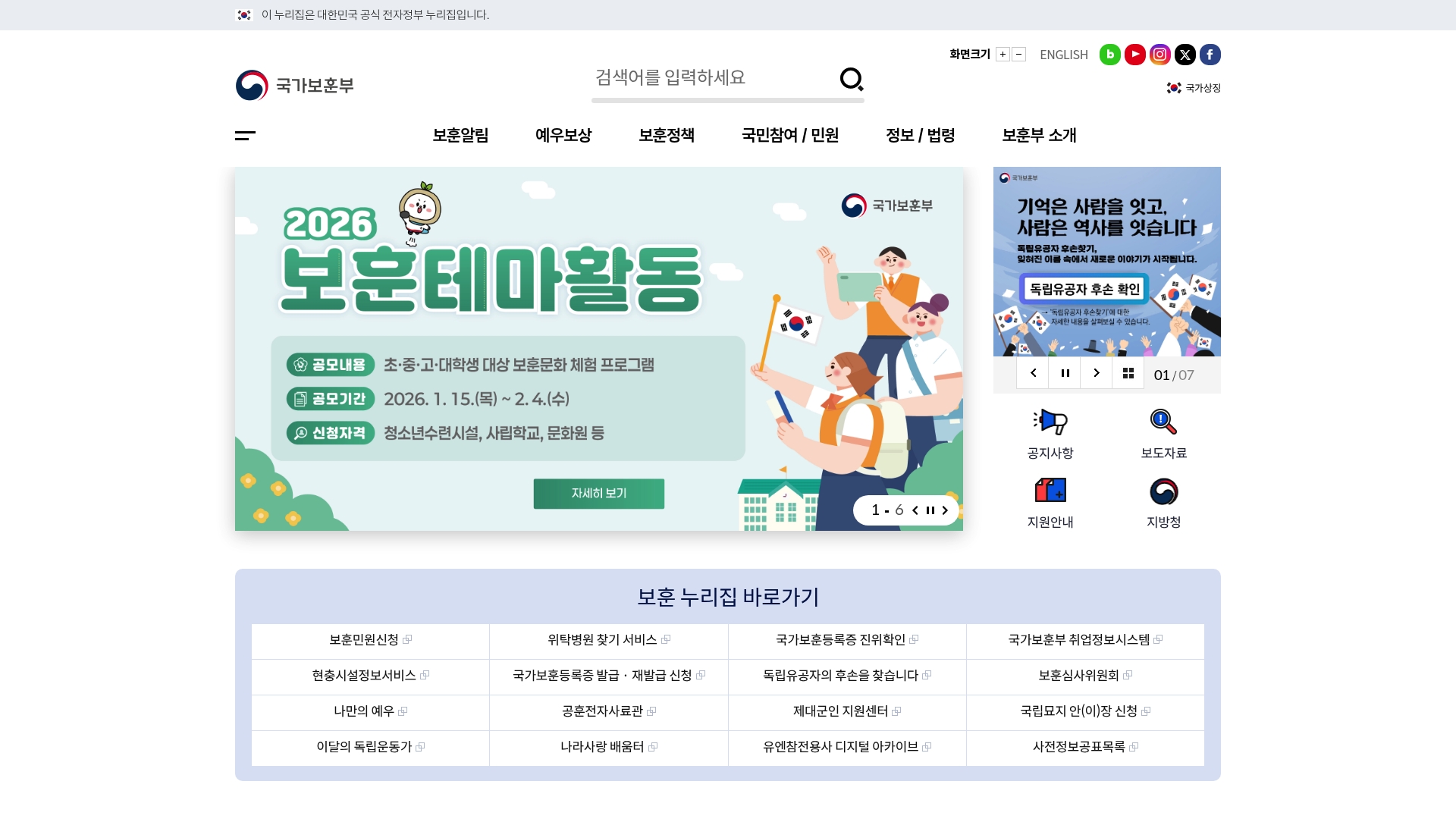Click the 지방청 Taegeuk icon

click(1164, 491)
